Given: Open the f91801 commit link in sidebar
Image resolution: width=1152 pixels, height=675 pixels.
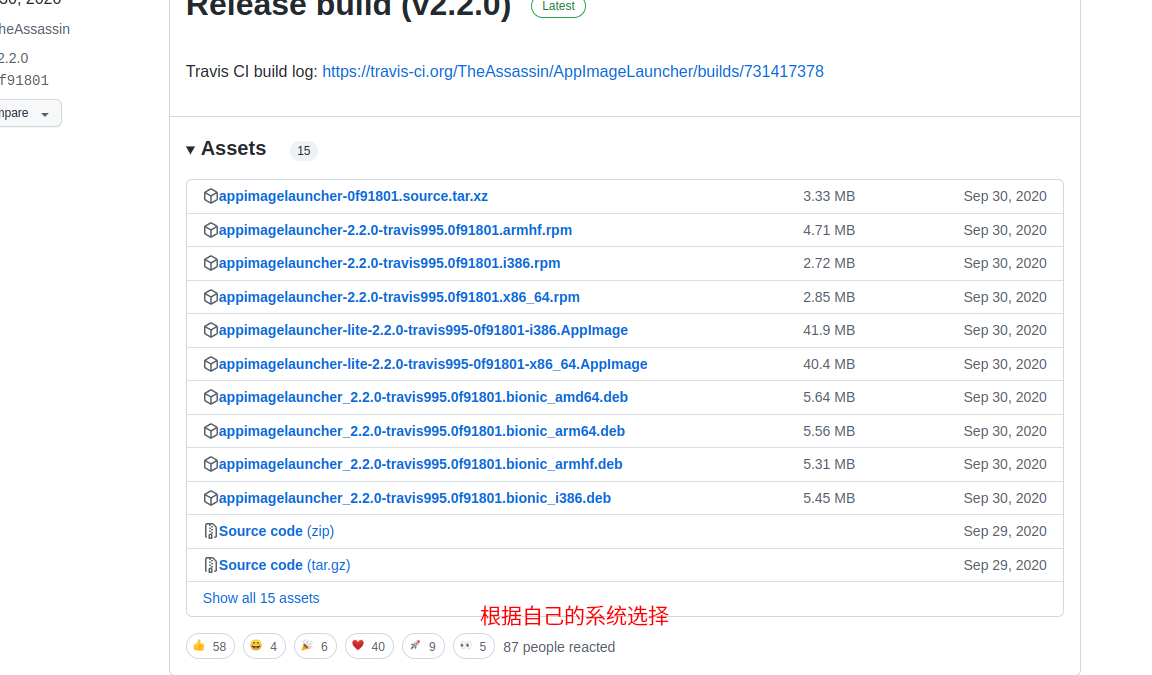Looking at the screenshot, I should pyautogui.click(x=24, y=81).
